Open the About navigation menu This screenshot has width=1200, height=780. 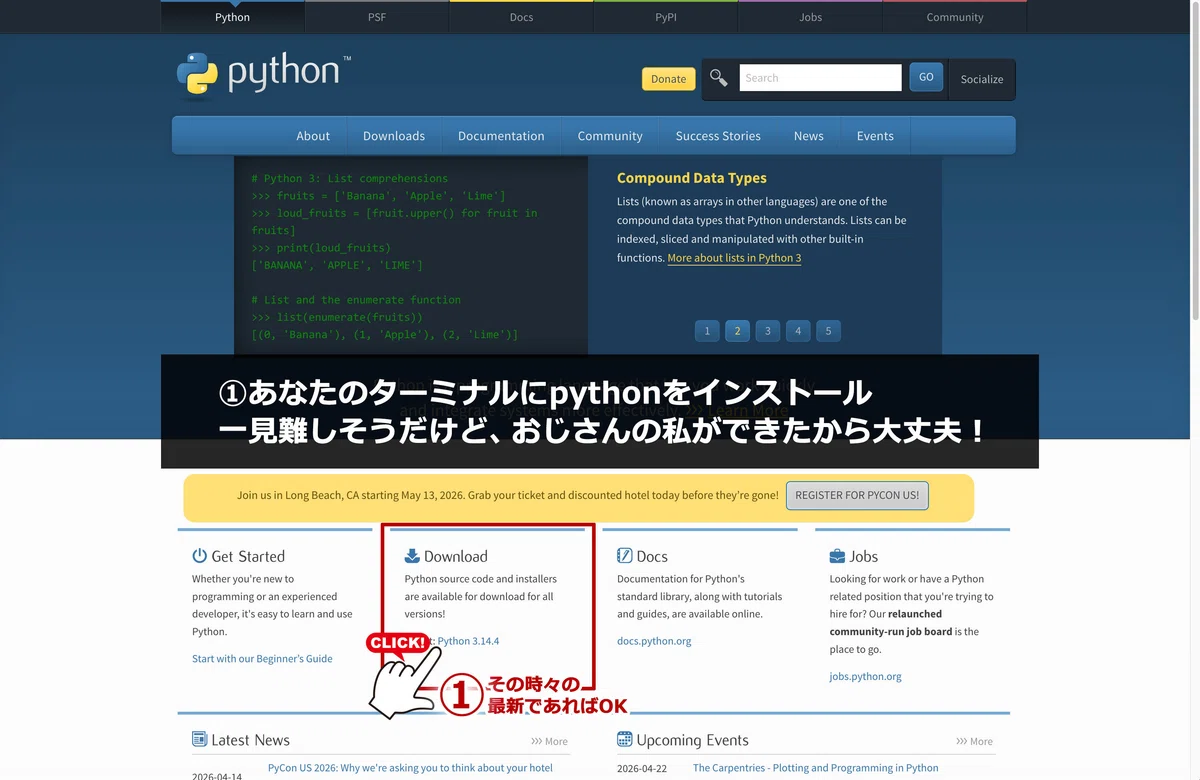[x=313, y=136]
